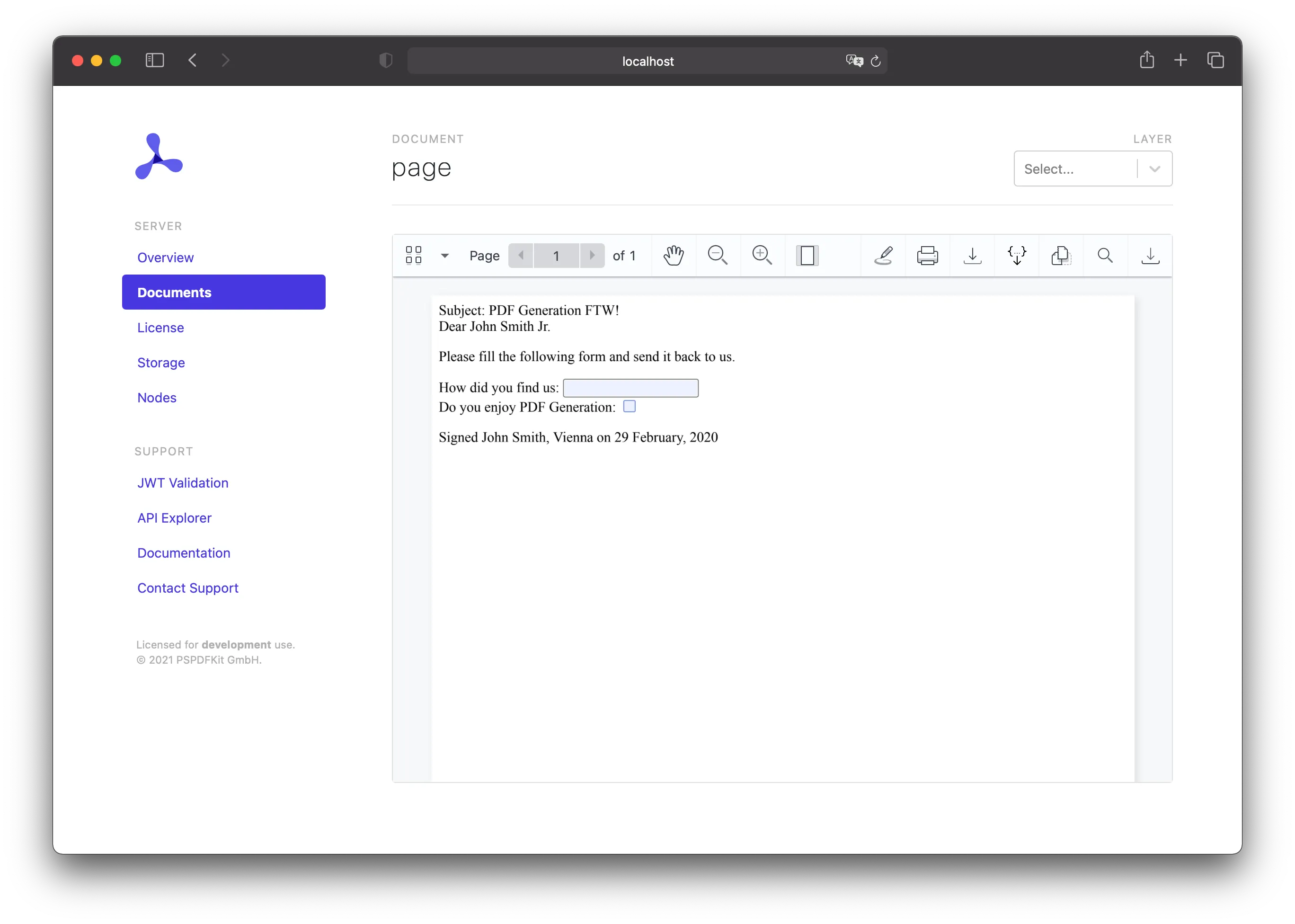Zoom in on the document

pos(763,256)
